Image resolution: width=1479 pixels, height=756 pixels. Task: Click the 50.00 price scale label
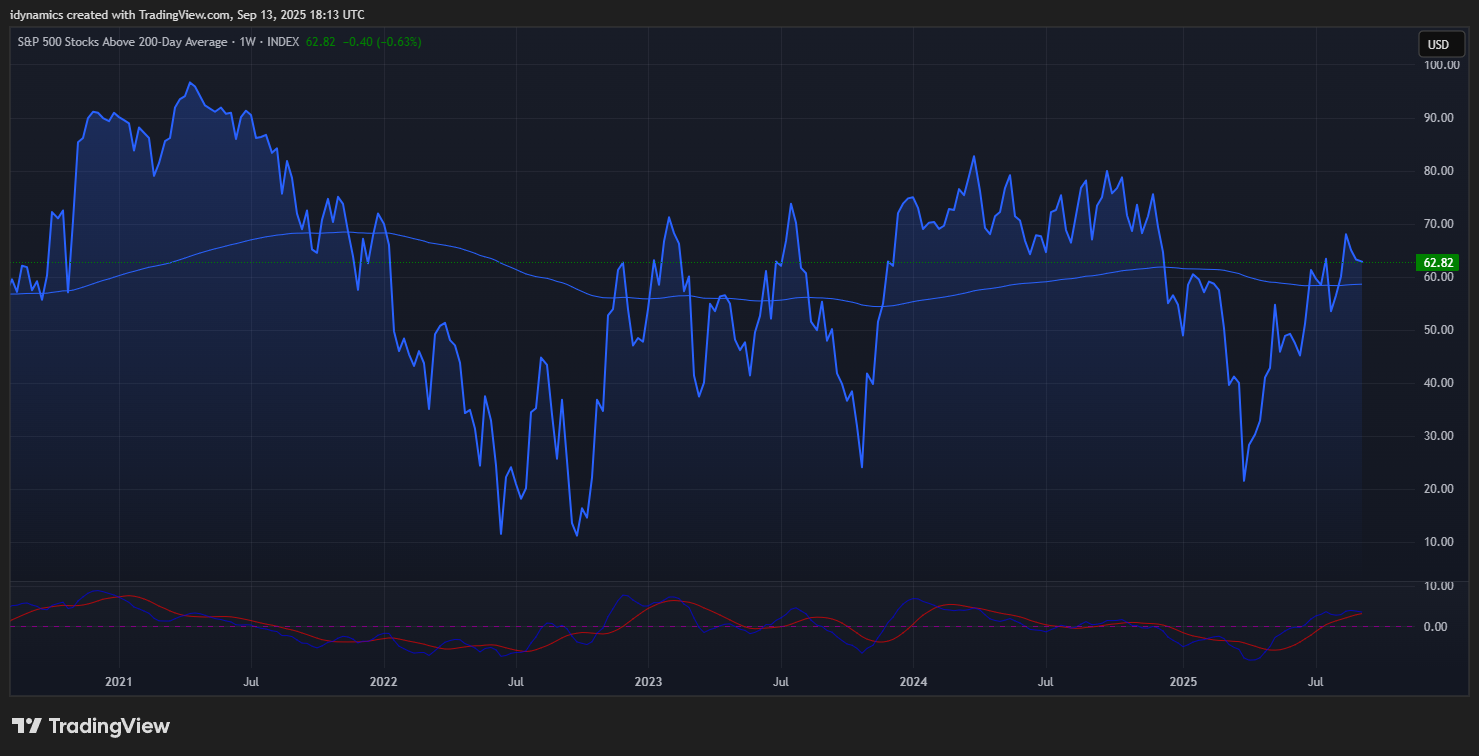(x=1438, y=330)
